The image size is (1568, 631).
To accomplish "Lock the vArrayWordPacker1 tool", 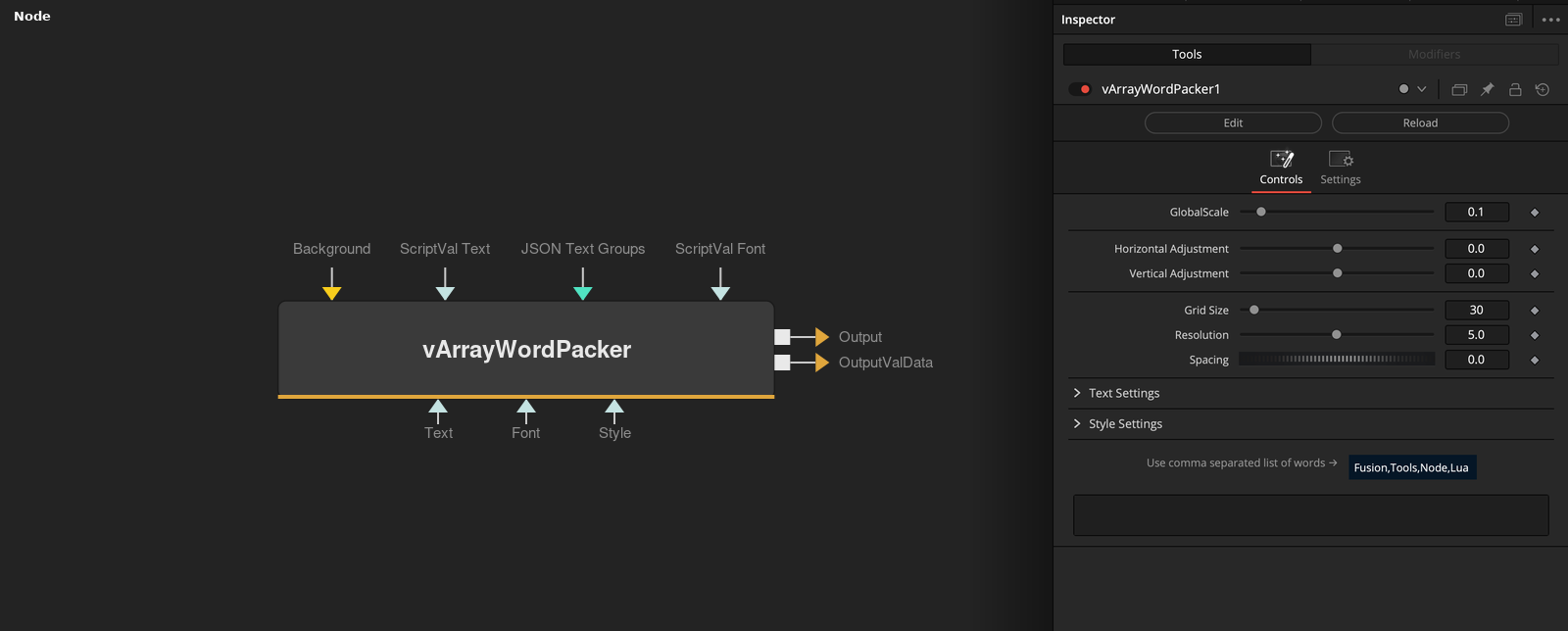I will (x=1515, y=89).
